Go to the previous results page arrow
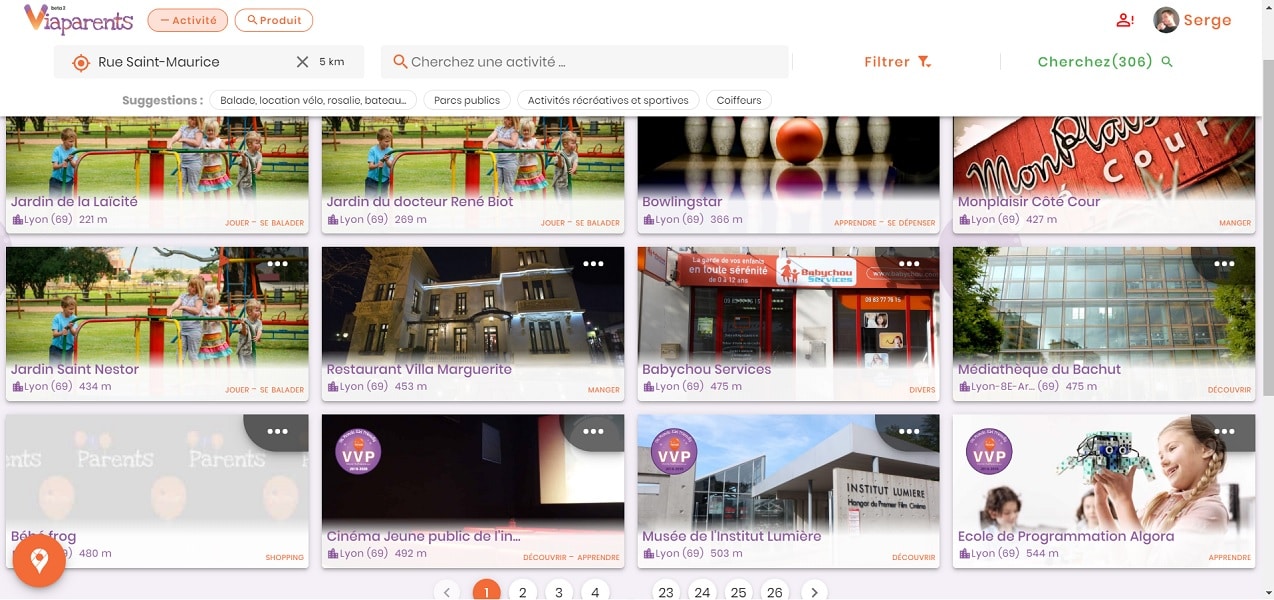1274x600 pixels. click(x=448, y=592)
